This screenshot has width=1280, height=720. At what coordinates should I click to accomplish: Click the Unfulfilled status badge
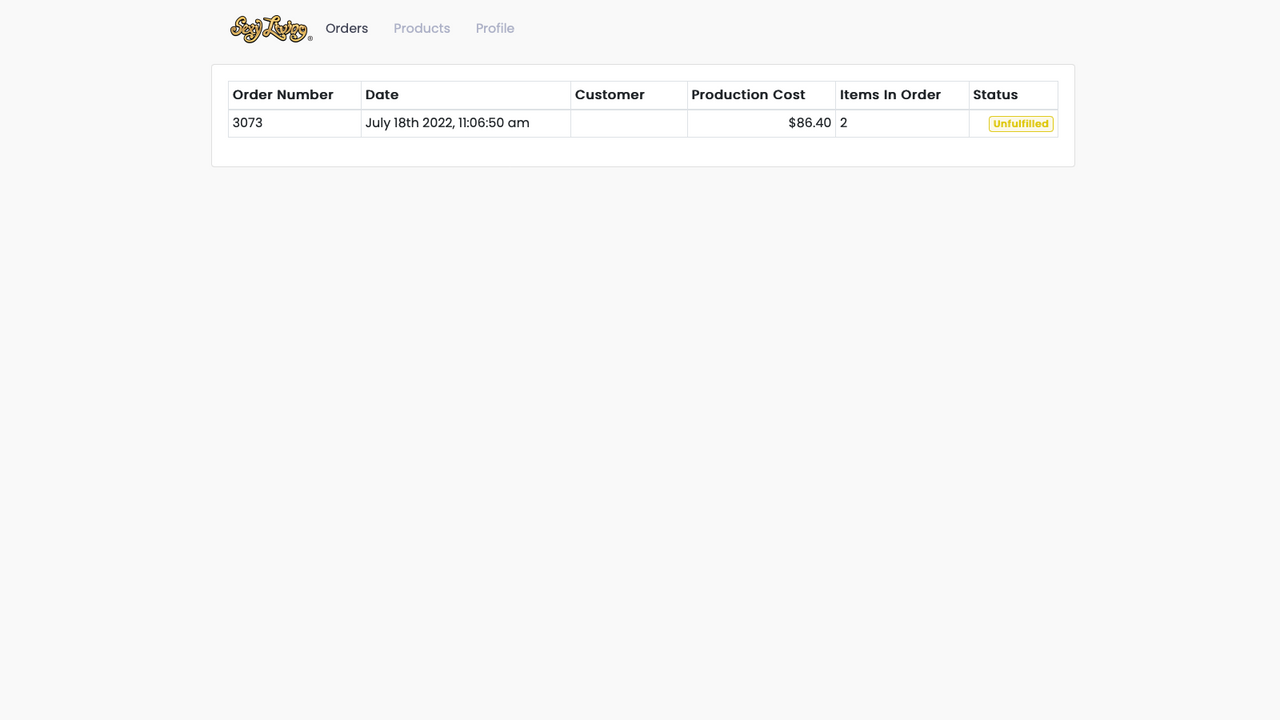tap(1020, 123)
